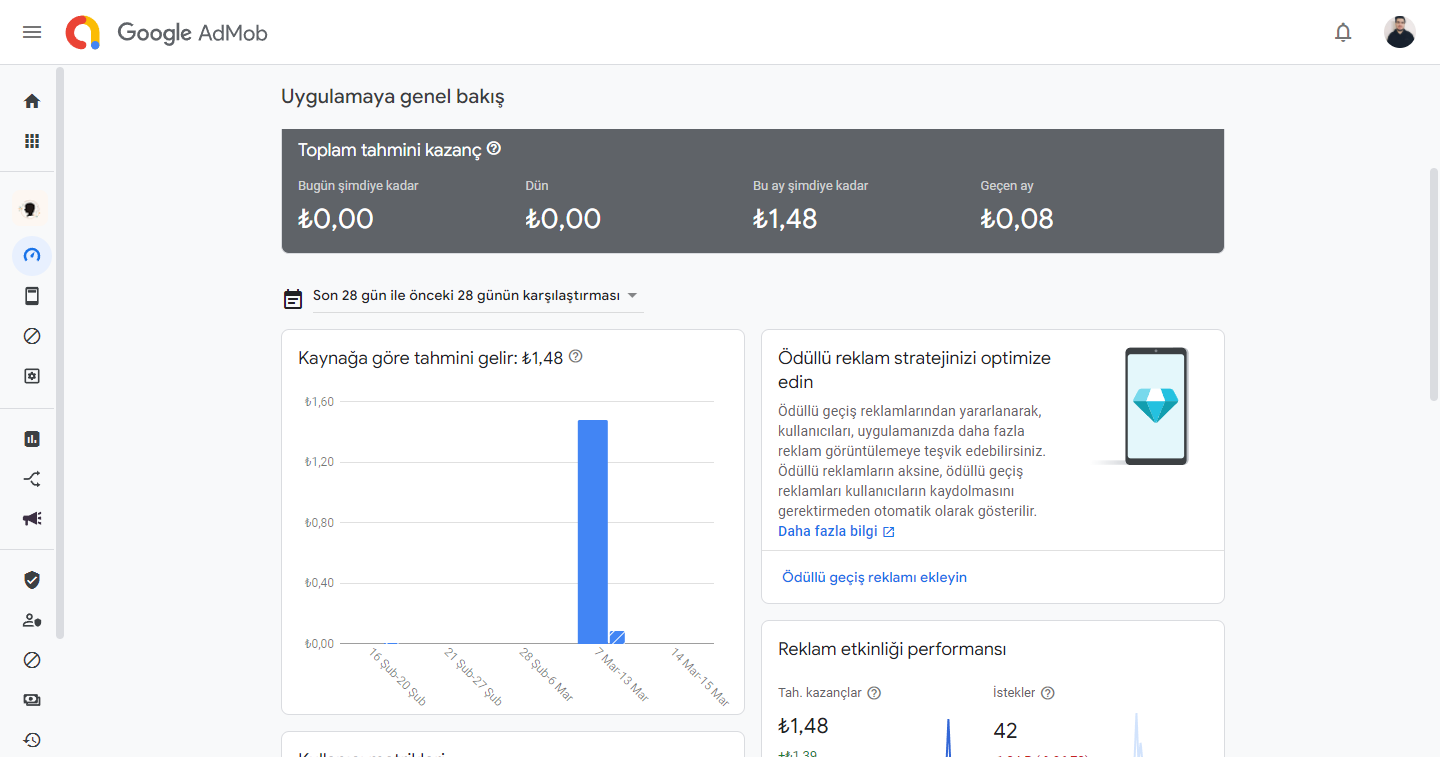Open the change history clock icon
The height and width of the screenshot is (757, 1440).
point(32,740)
